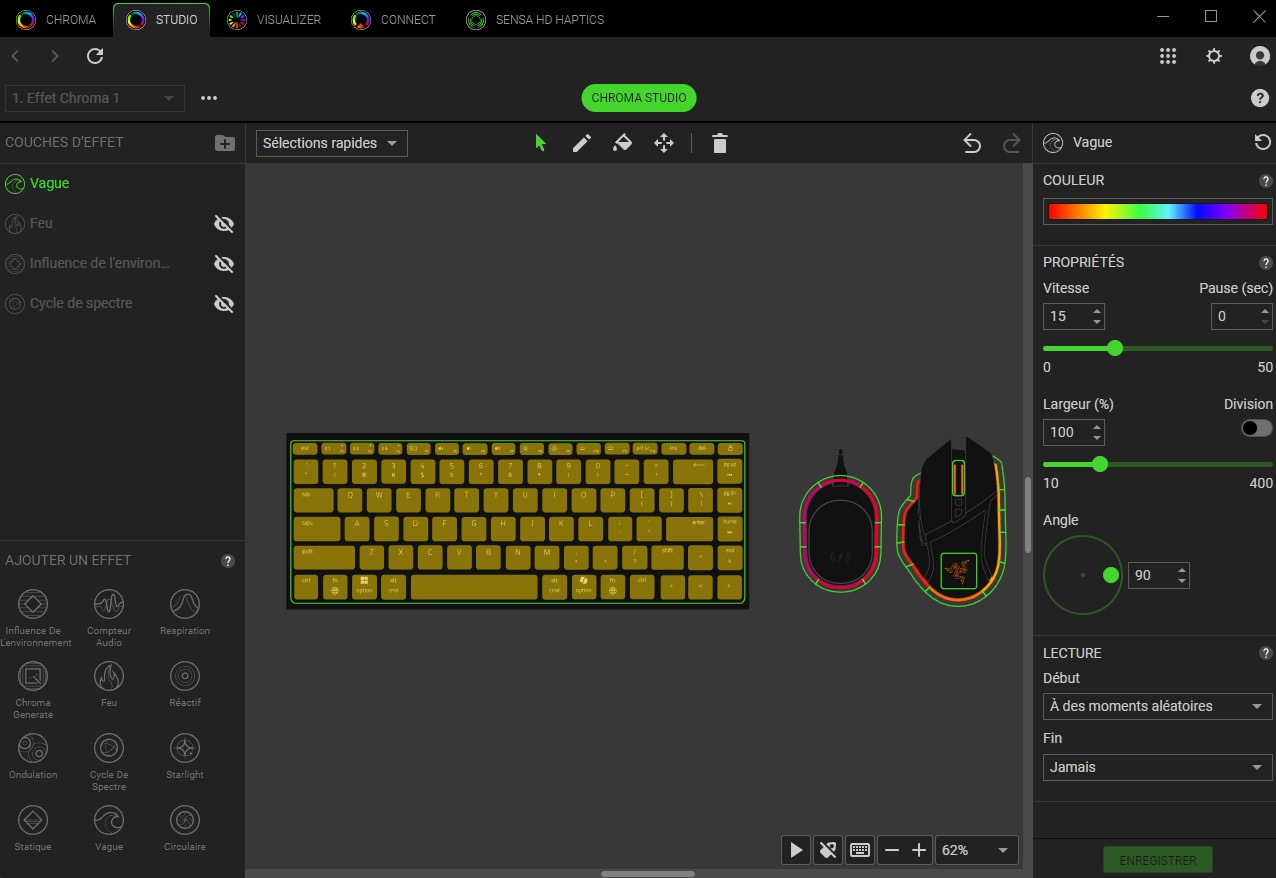Toggle visibility of Influence de l'environ layer
The image size is (1276, 878).
[x=224, y=264]
